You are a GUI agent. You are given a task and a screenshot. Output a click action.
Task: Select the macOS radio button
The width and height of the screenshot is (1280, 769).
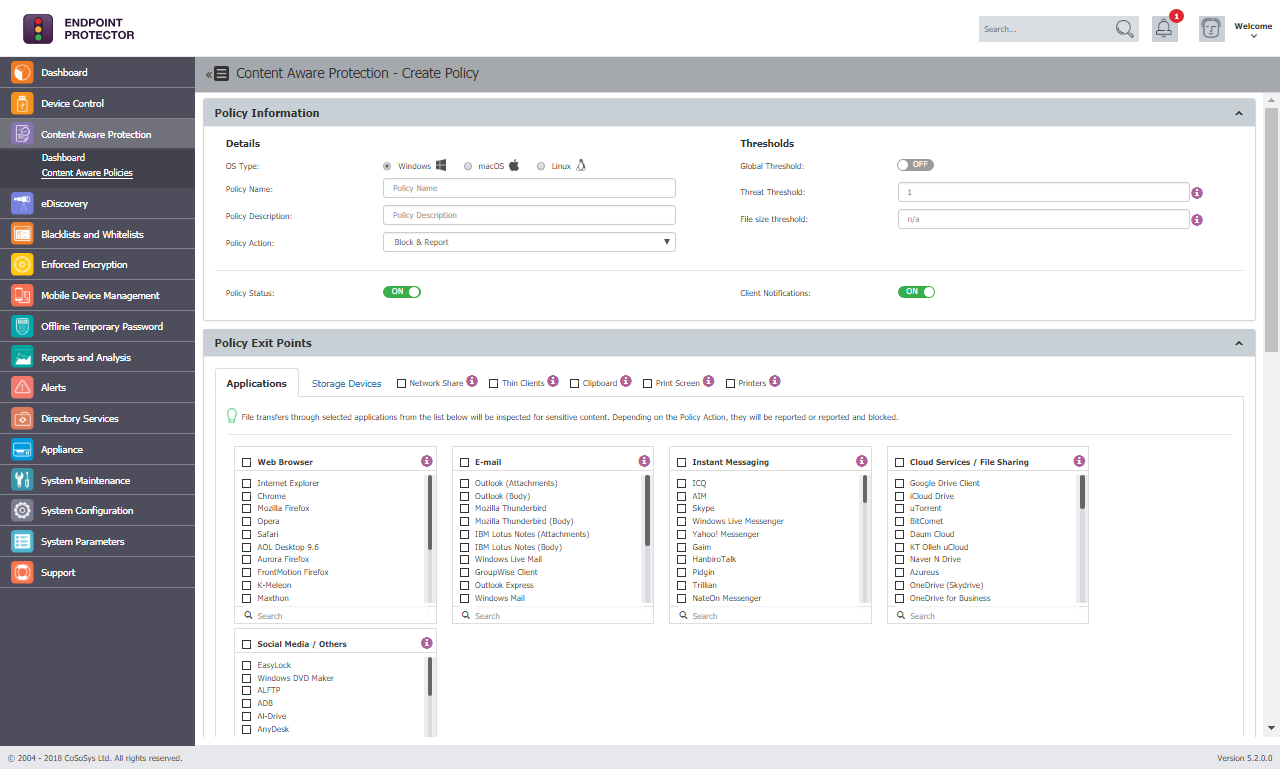[x=467, y=166]
